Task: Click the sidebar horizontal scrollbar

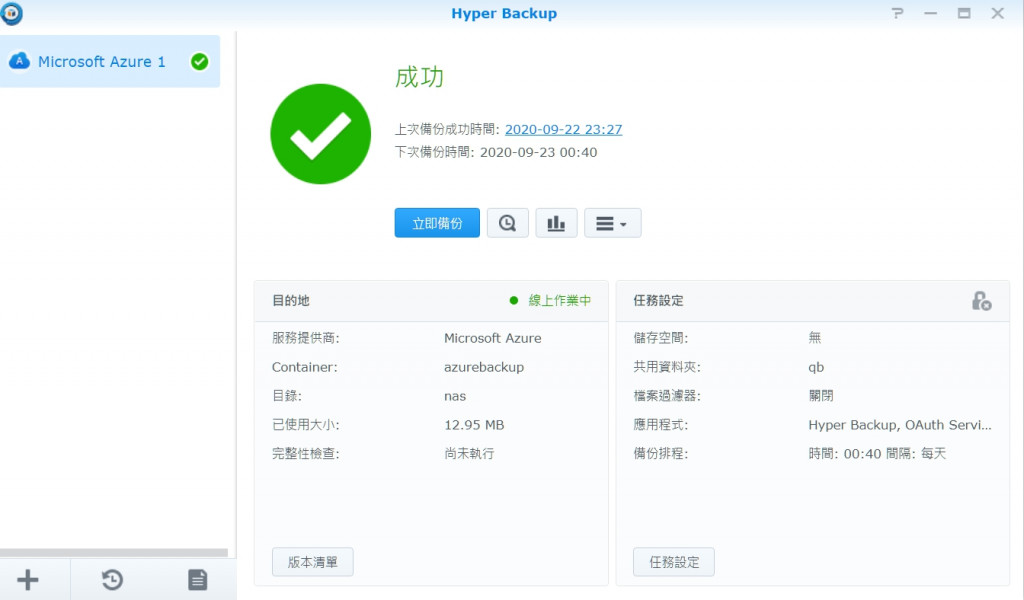Action: (114, 552)
